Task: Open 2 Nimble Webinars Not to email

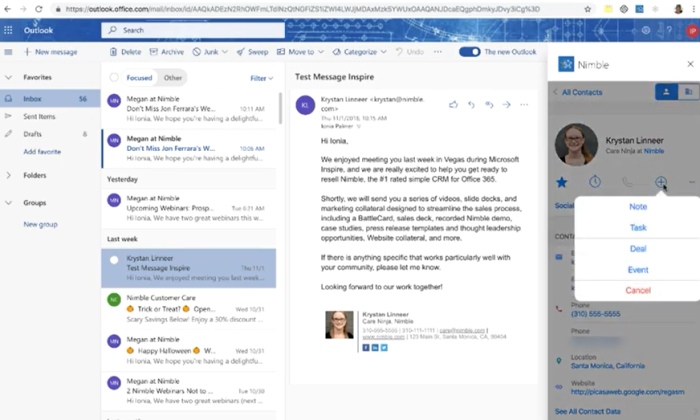Action: pyautogui.click(x=188, y=391)
